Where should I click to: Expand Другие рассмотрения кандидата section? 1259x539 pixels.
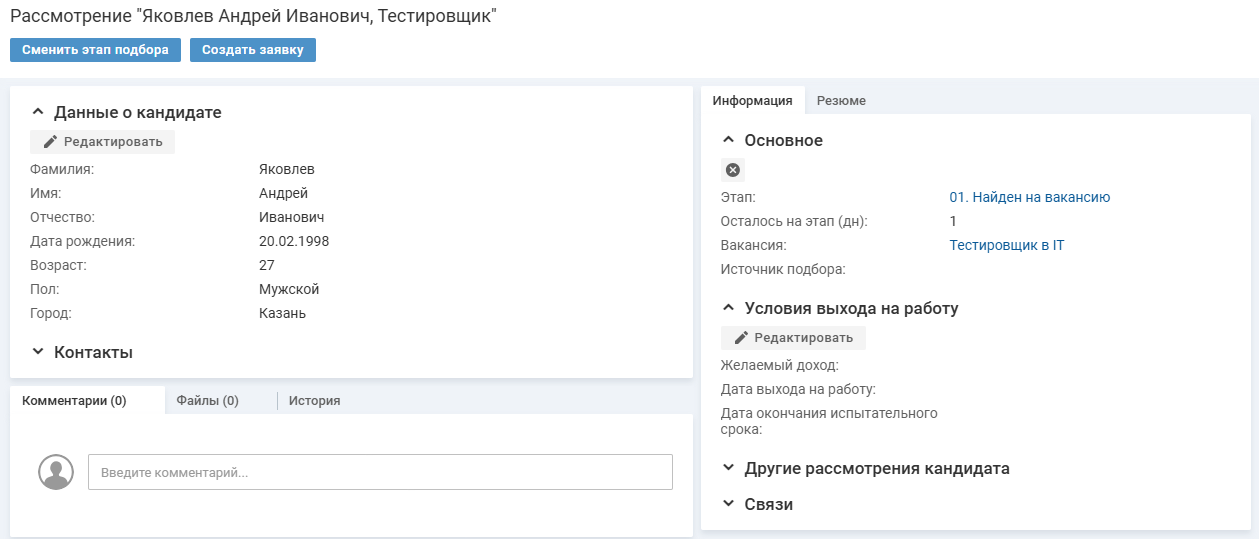pyautogui.click(x=729, y=468)
